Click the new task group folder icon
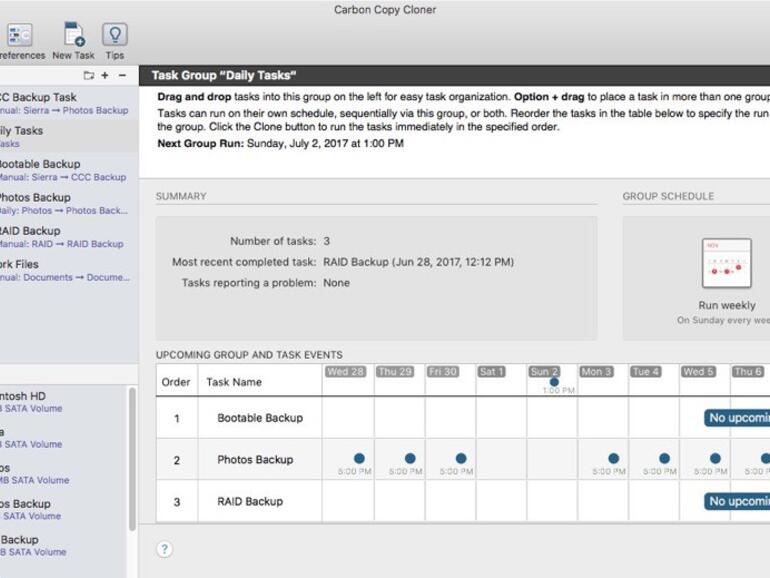 [x=88, y=75]
